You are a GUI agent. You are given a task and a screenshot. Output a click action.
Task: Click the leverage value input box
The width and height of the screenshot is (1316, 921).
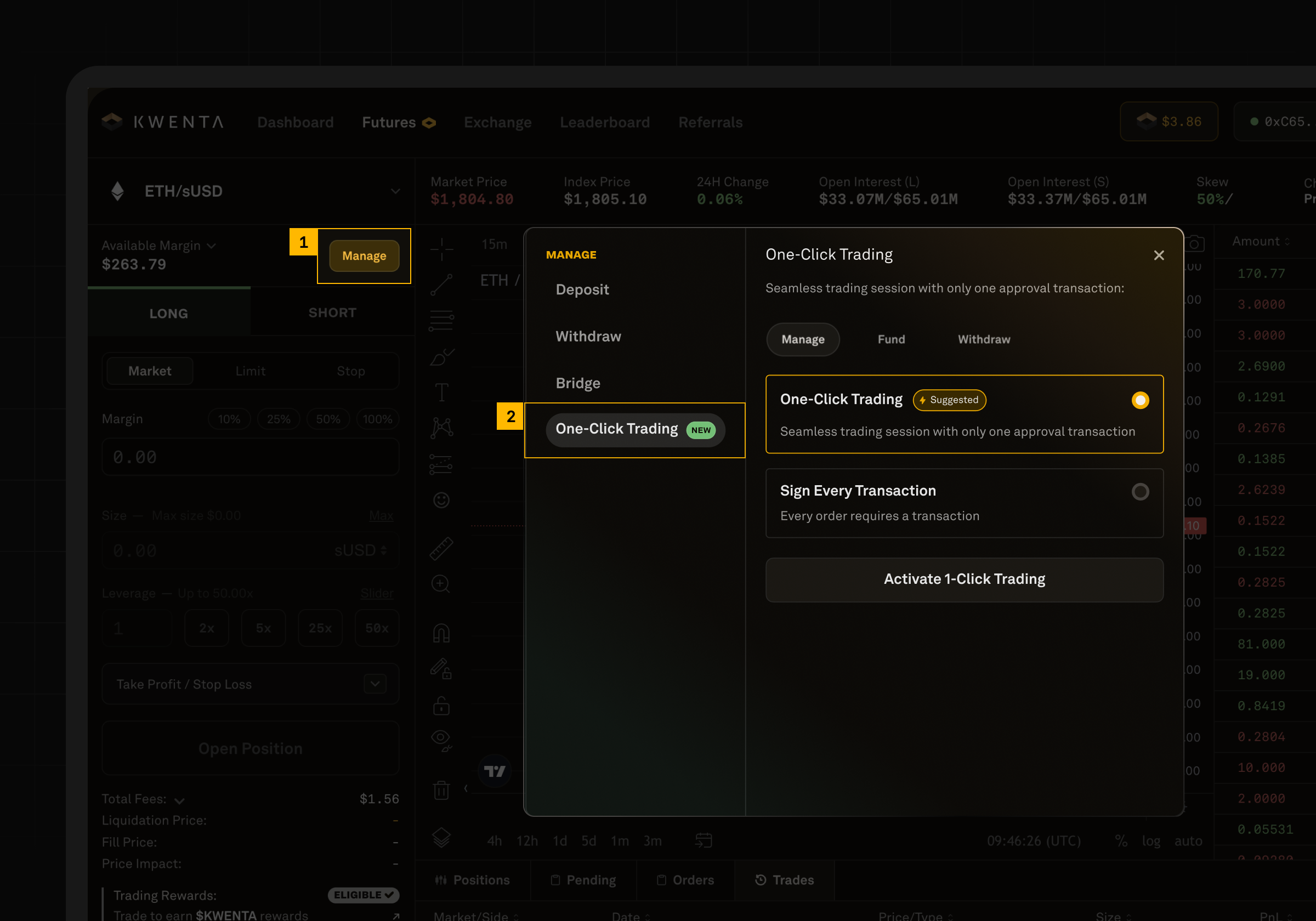138,628
